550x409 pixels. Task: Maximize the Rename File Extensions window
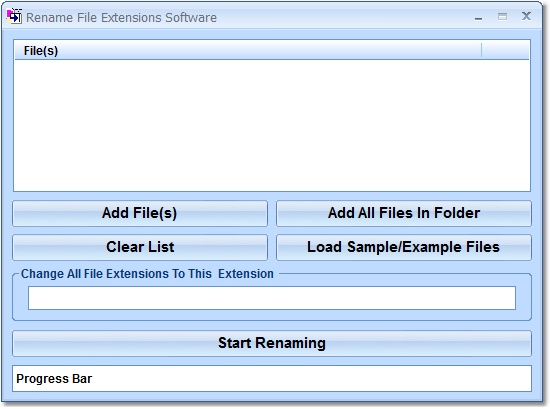502,16
